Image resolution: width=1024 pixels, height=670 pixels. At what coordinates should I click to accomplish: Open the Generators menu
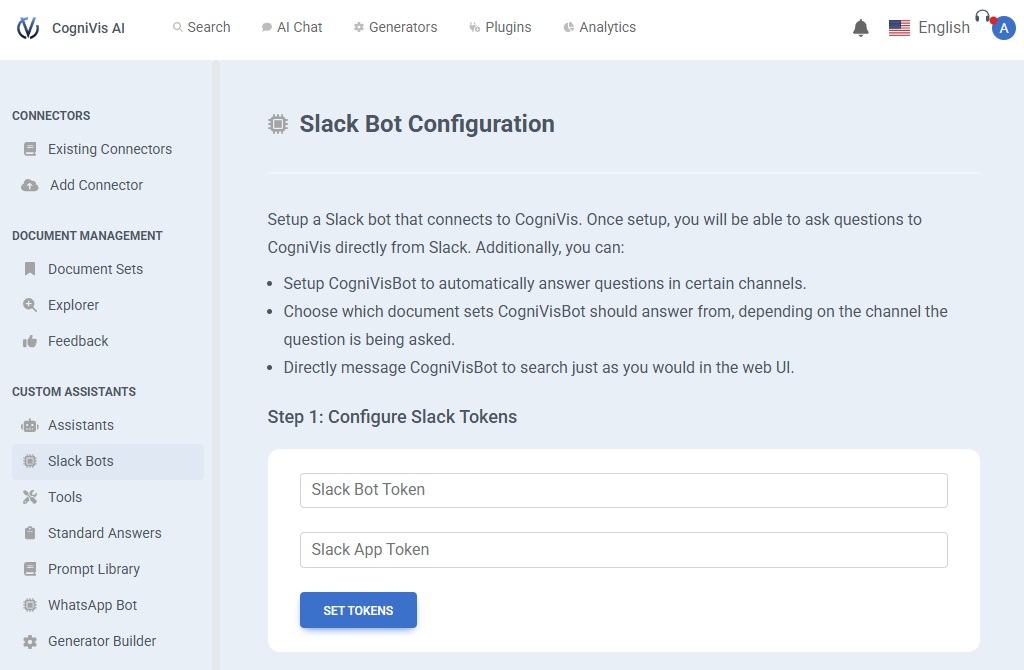pyautogui.click(x=395, y=27)
